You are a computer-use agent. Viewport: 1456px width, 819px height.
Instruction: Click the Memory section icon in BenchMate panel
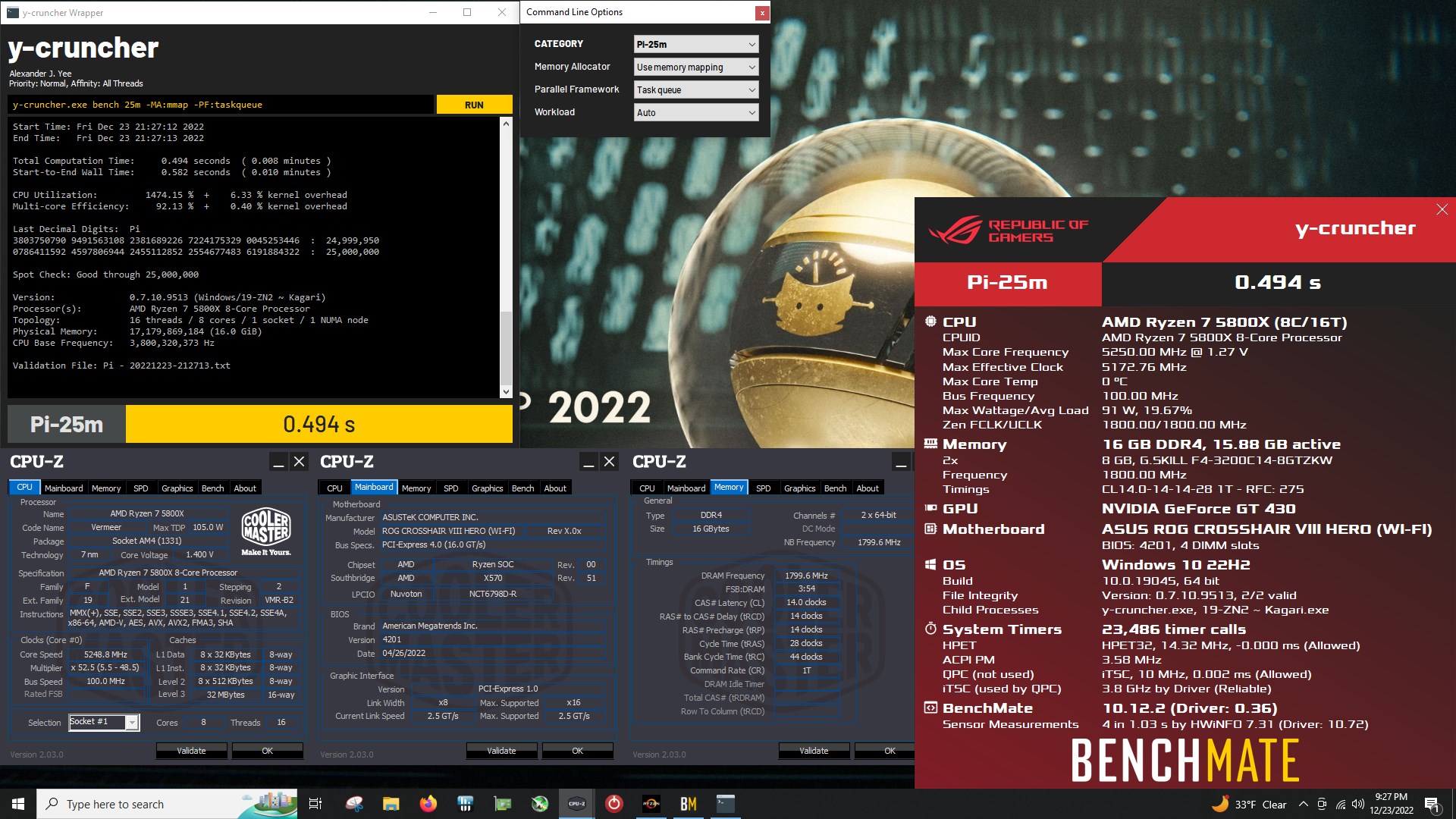point(930,444)
